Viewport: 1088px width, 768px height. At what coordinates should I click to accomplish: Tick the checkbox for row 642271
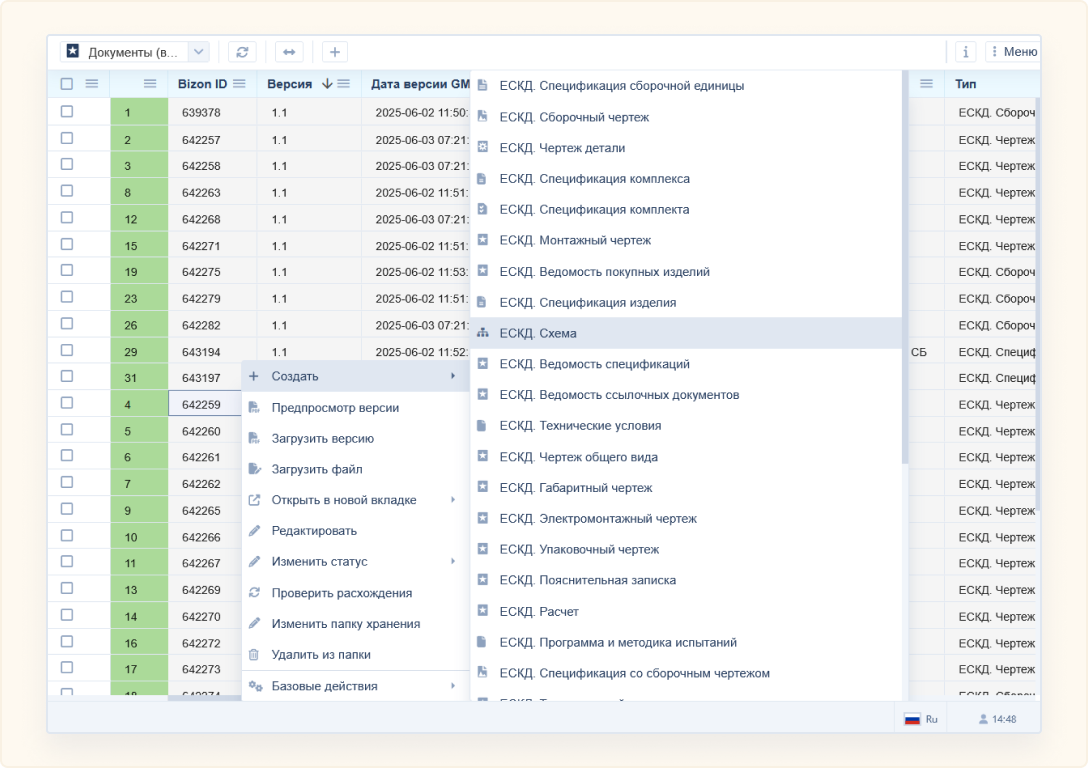[67, 244]
